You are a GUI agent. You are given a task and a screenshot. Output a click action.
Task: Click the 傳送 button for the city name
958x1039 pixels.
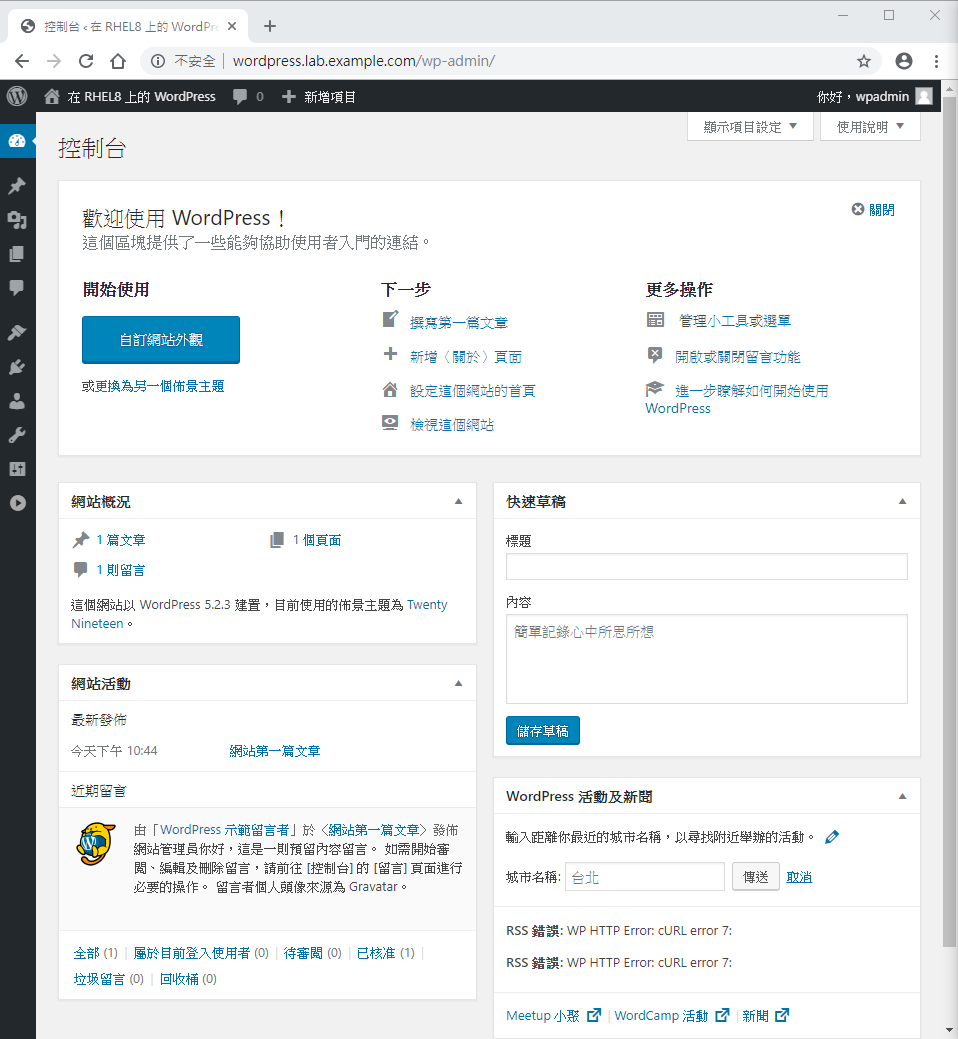tap(756, 877)
